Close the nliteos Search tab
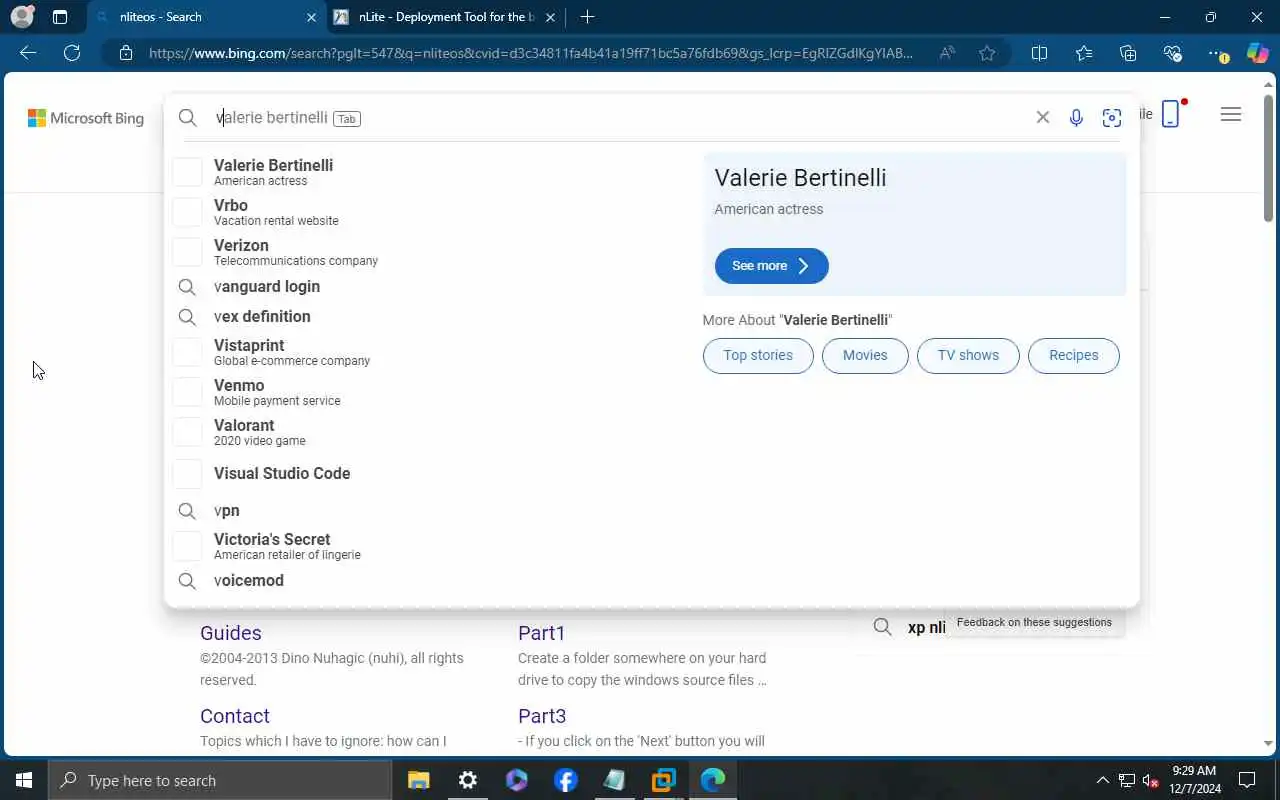 coord(311,17)
